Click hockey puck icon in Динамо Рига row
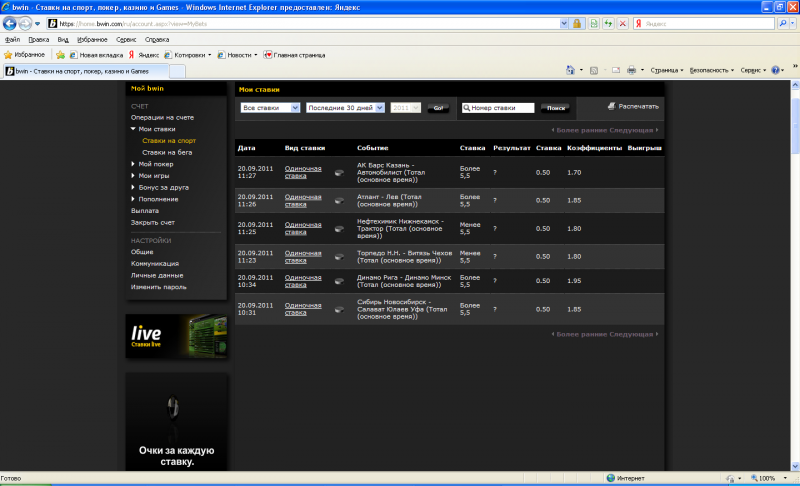800x486 pixels. click(x=339, y=281)
